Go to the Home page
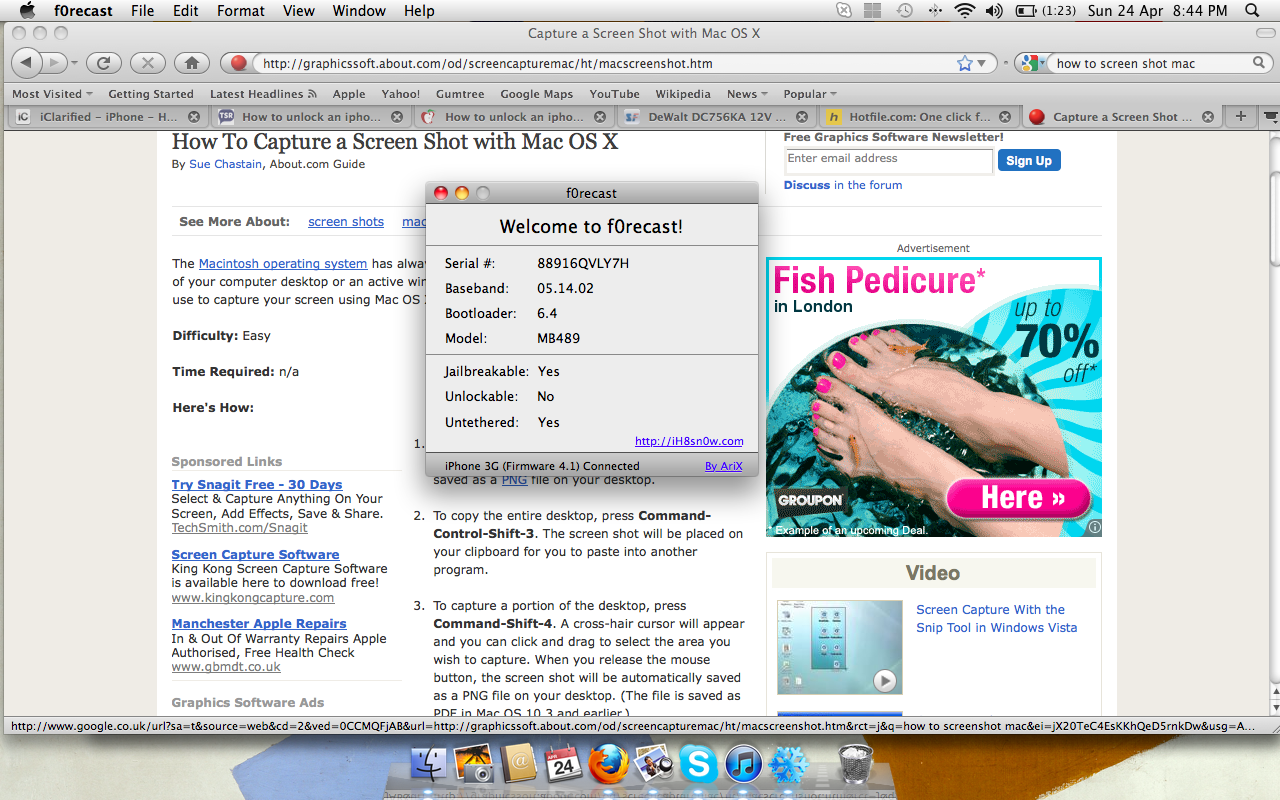This screenshot has height=800, width=1280. 192,63
